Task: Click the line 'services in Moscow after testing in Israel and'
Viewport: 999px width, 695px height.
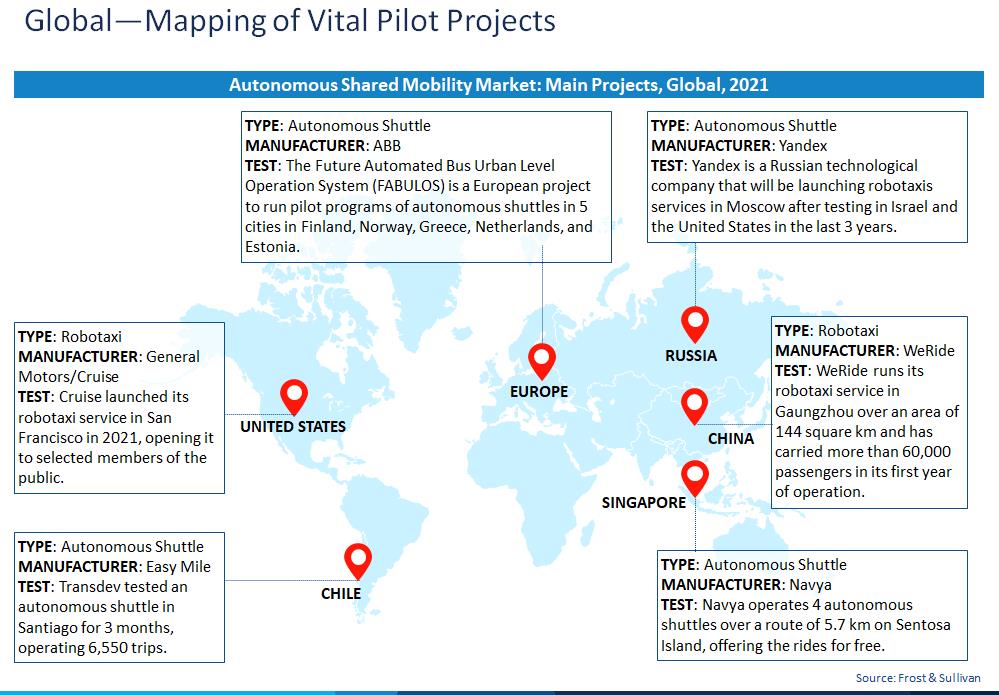Action: click(x=804, y=207)
